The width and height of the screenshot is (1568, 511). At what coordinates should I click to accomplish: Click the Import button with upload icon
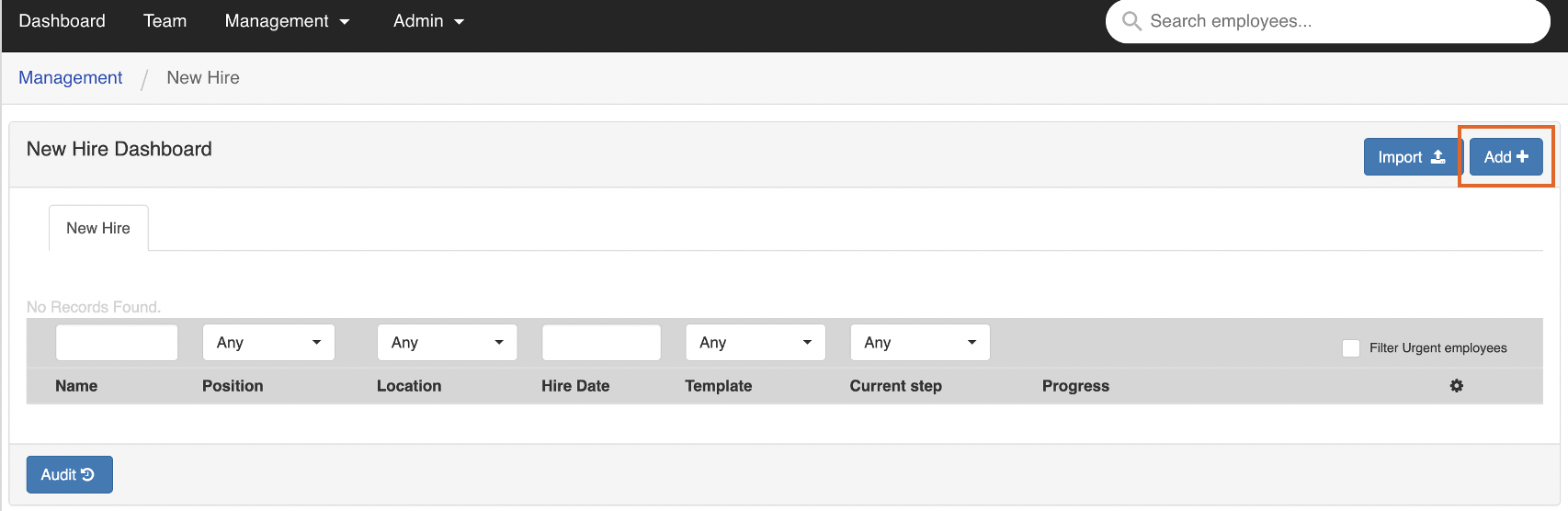point(1411,157)
